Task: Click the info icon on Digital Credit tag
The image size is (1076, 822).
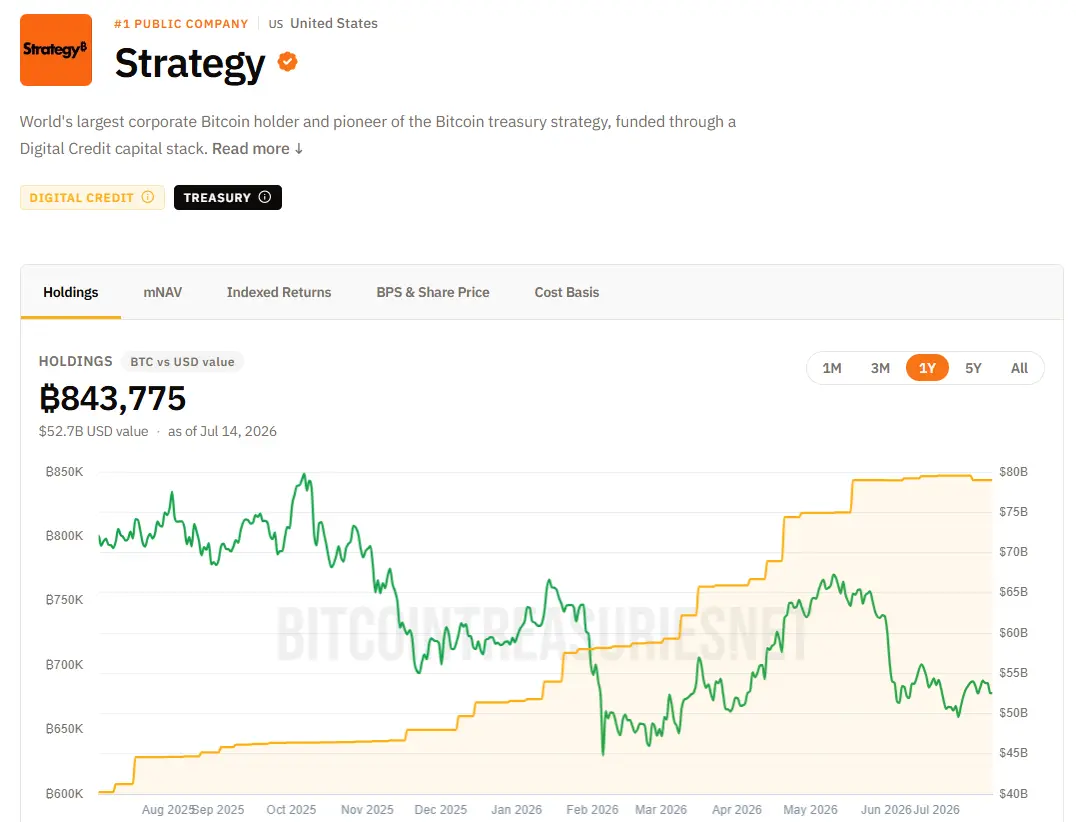Action: point(148,197)
